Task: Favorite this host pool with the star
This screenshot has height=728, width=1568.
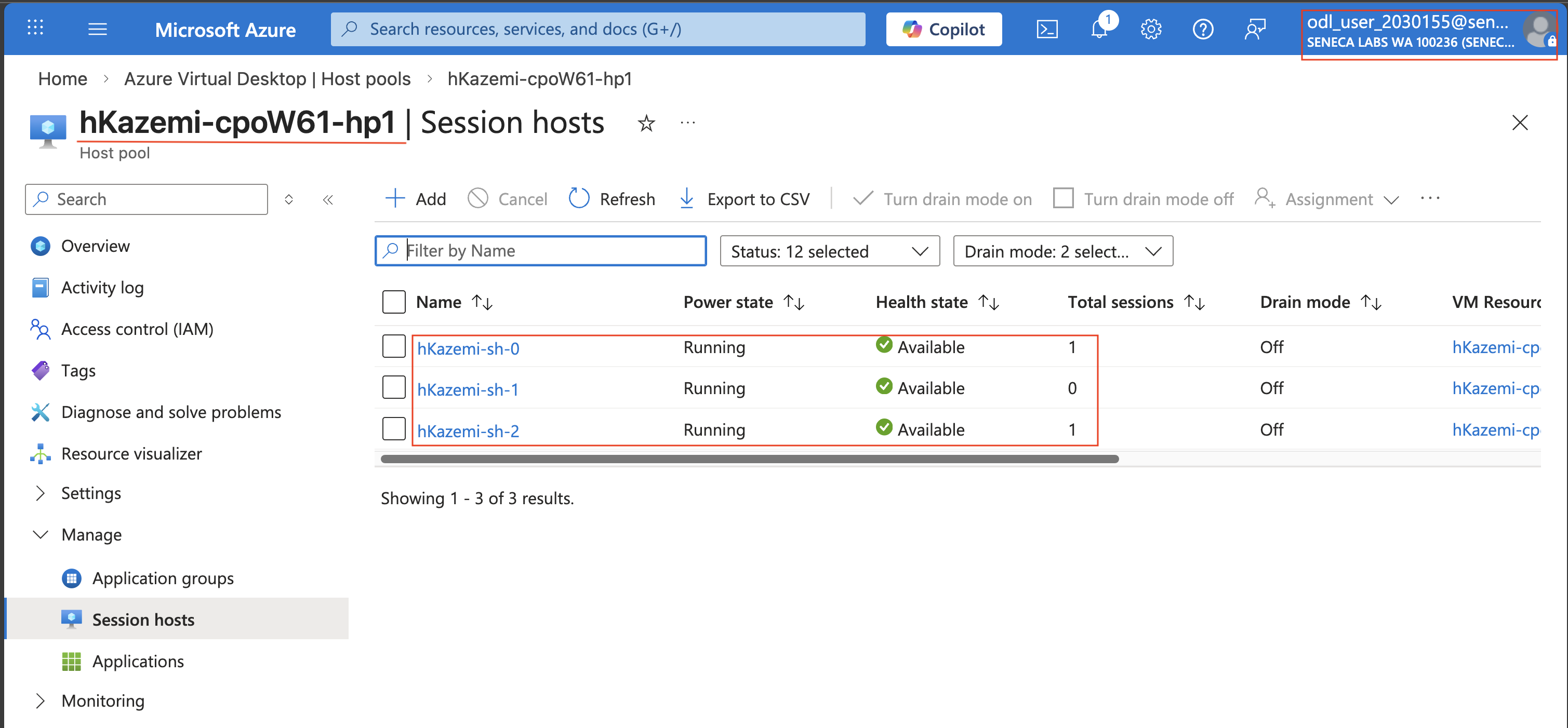Action: click(x=646, y=124)
